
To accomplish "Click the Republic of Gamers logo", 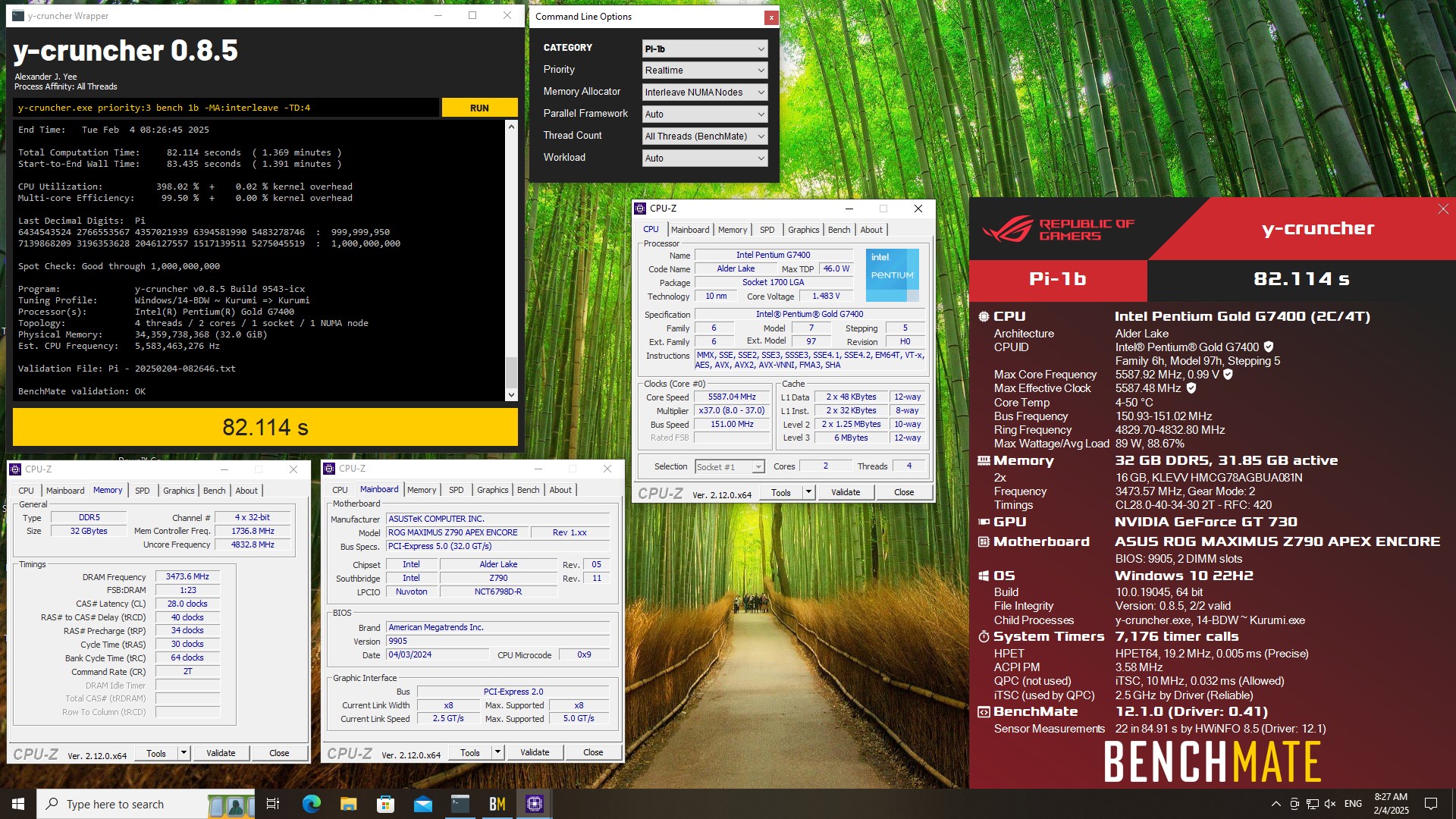I will point(1059,229).
